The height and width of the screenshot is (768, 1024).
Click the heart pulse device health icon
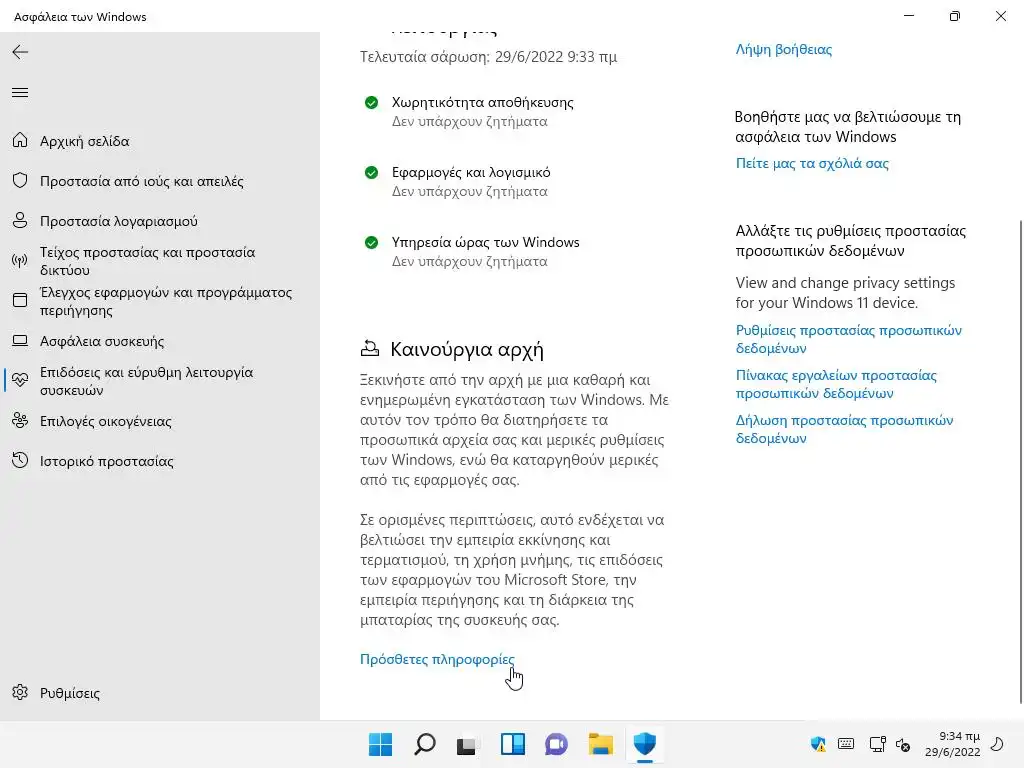(x=20, y=380)
